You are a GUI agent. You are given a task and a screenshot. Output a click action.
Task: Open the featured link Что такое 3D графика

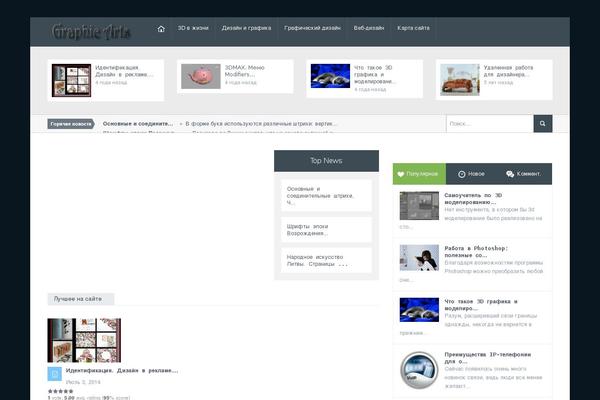tap(375, 74)
